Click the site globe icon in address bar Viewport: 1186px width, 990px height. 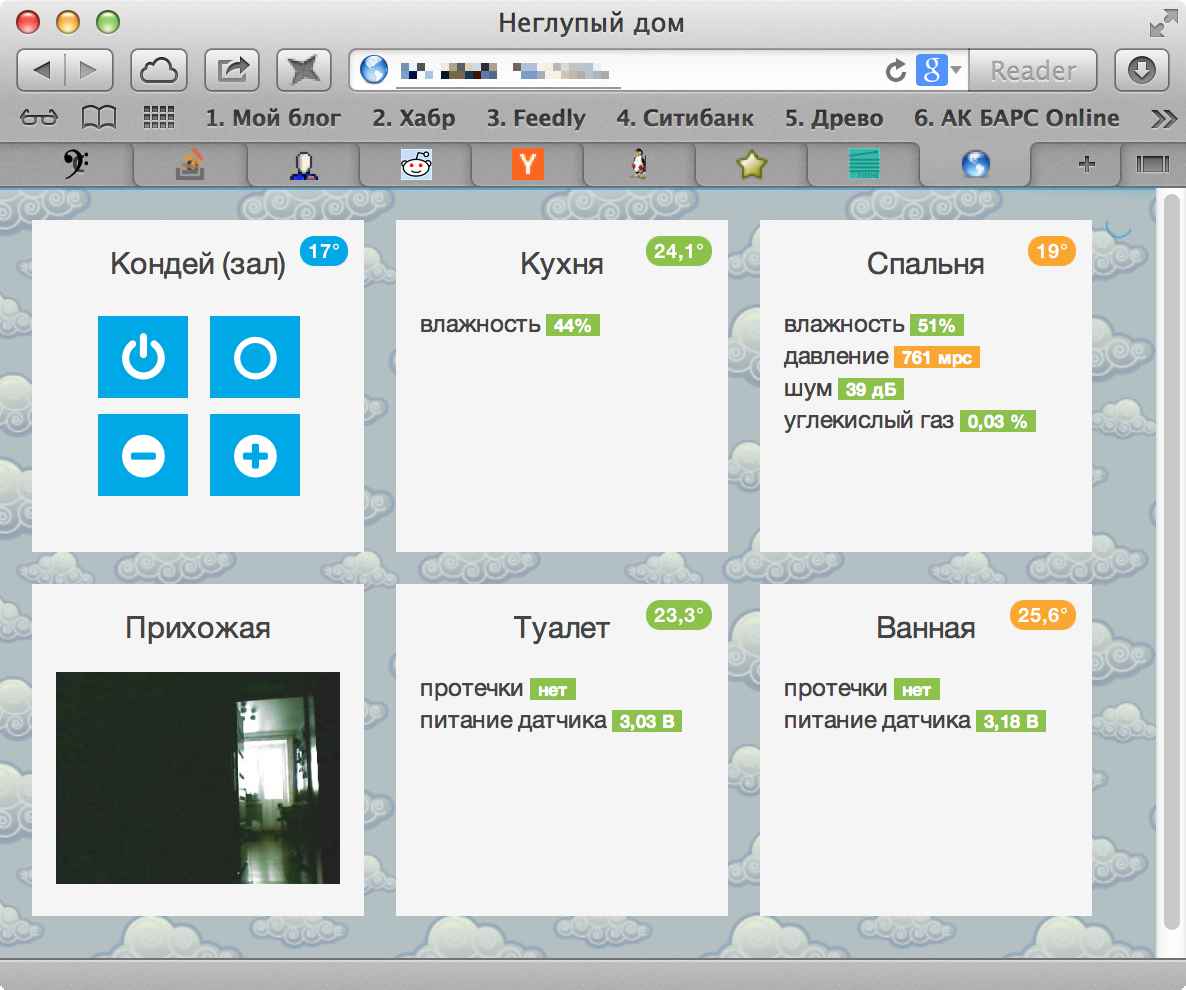[374, 70]
